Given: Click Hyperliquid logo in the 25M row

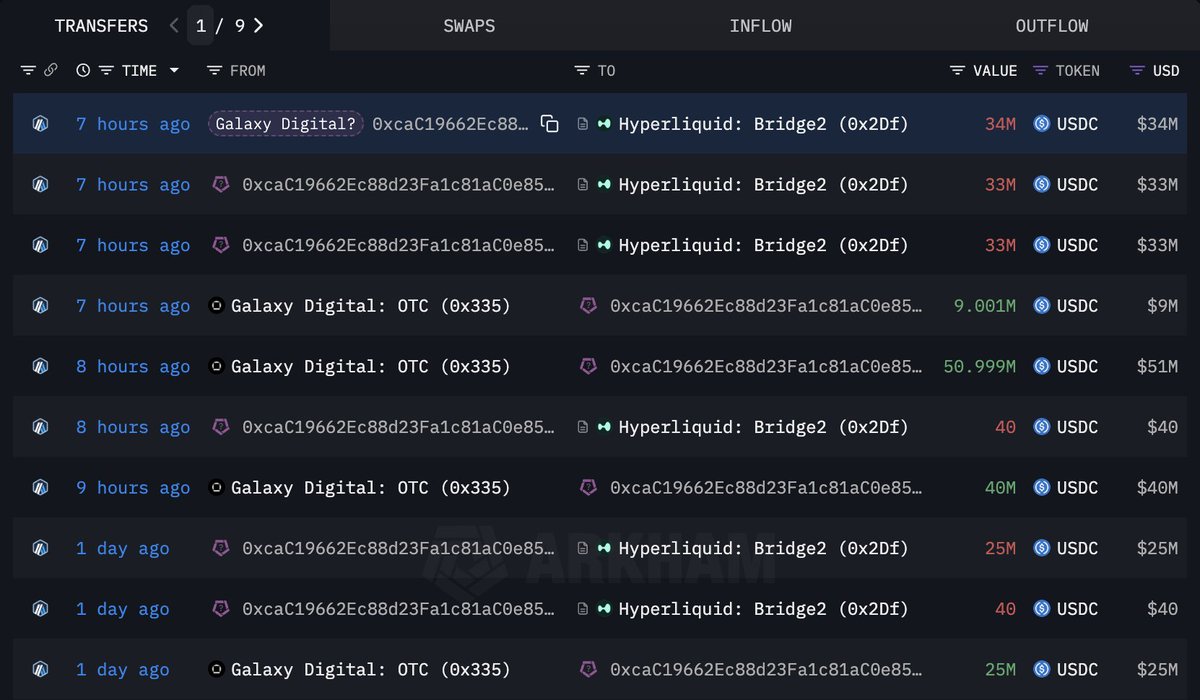Looking at the screenshot, I should [604, 548].
